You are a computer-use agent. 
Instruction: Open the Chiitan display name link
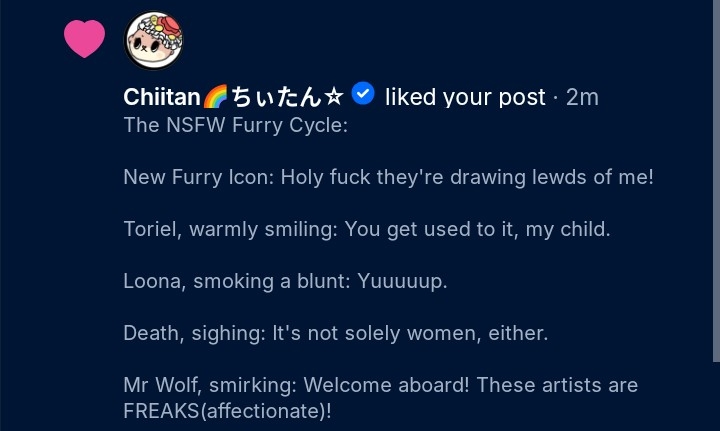pos(233,97)
